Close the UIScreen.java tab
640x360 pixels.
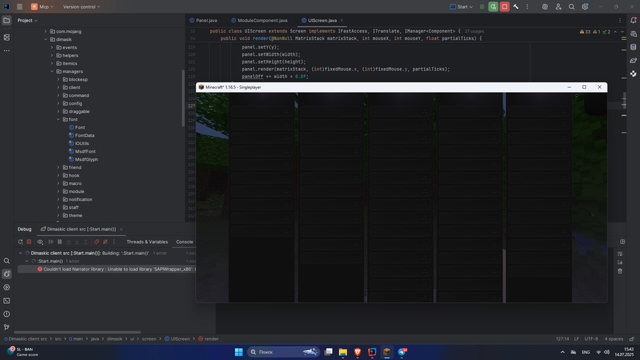[x=342, y=20]
